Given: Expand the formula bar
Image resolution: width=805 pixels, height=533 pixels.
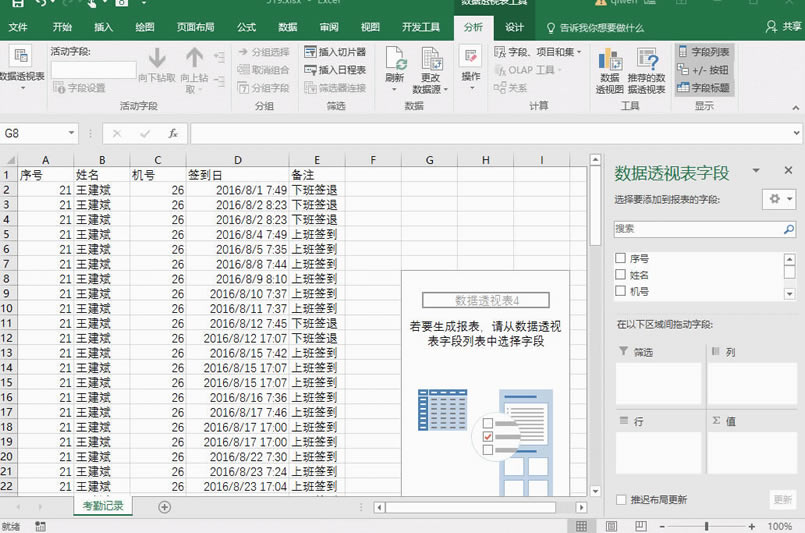Looking at the screenshot, I should point(796,133).
